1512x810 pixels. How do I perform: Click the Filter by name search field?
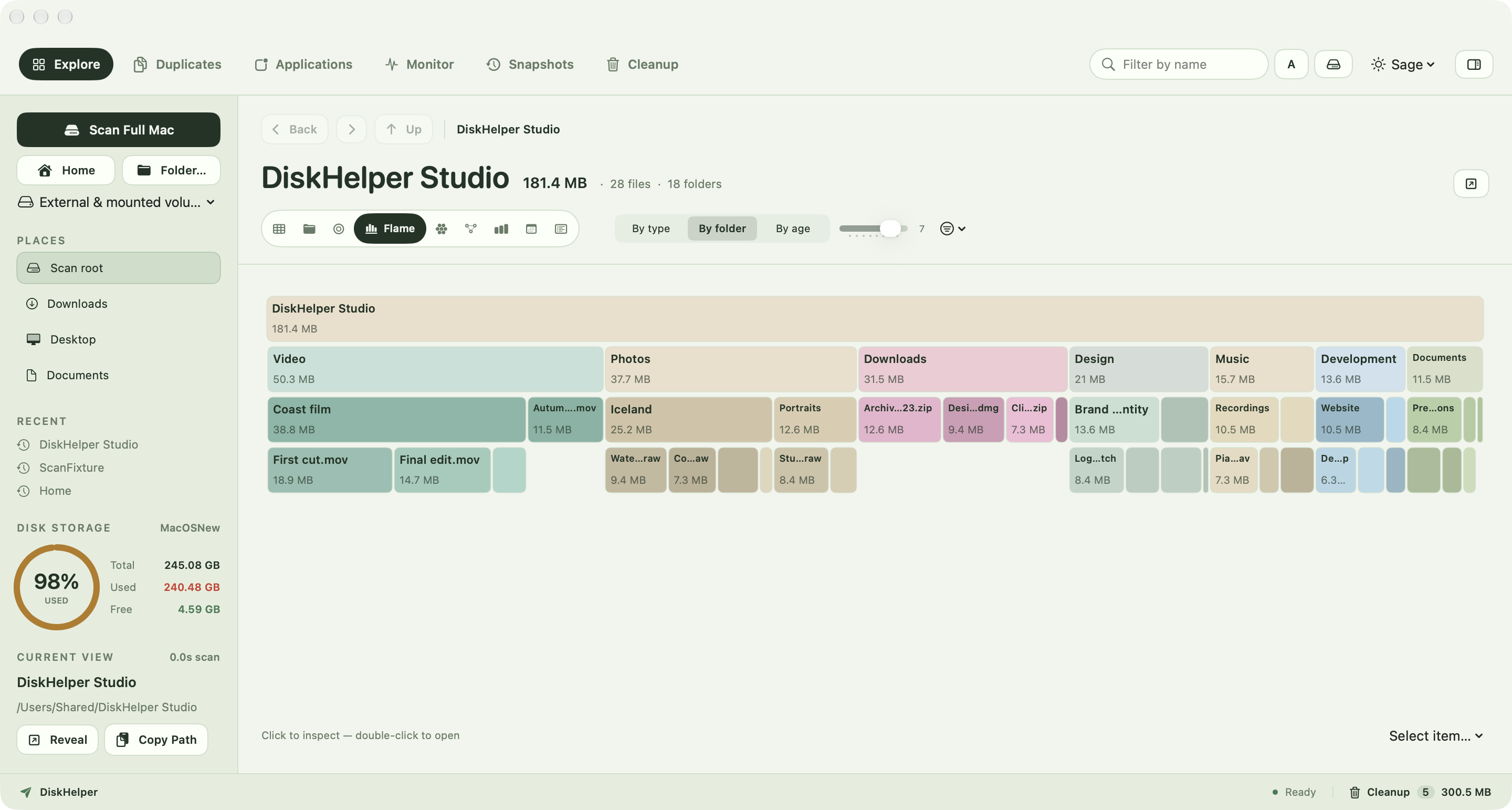(x=1179, y=64)
